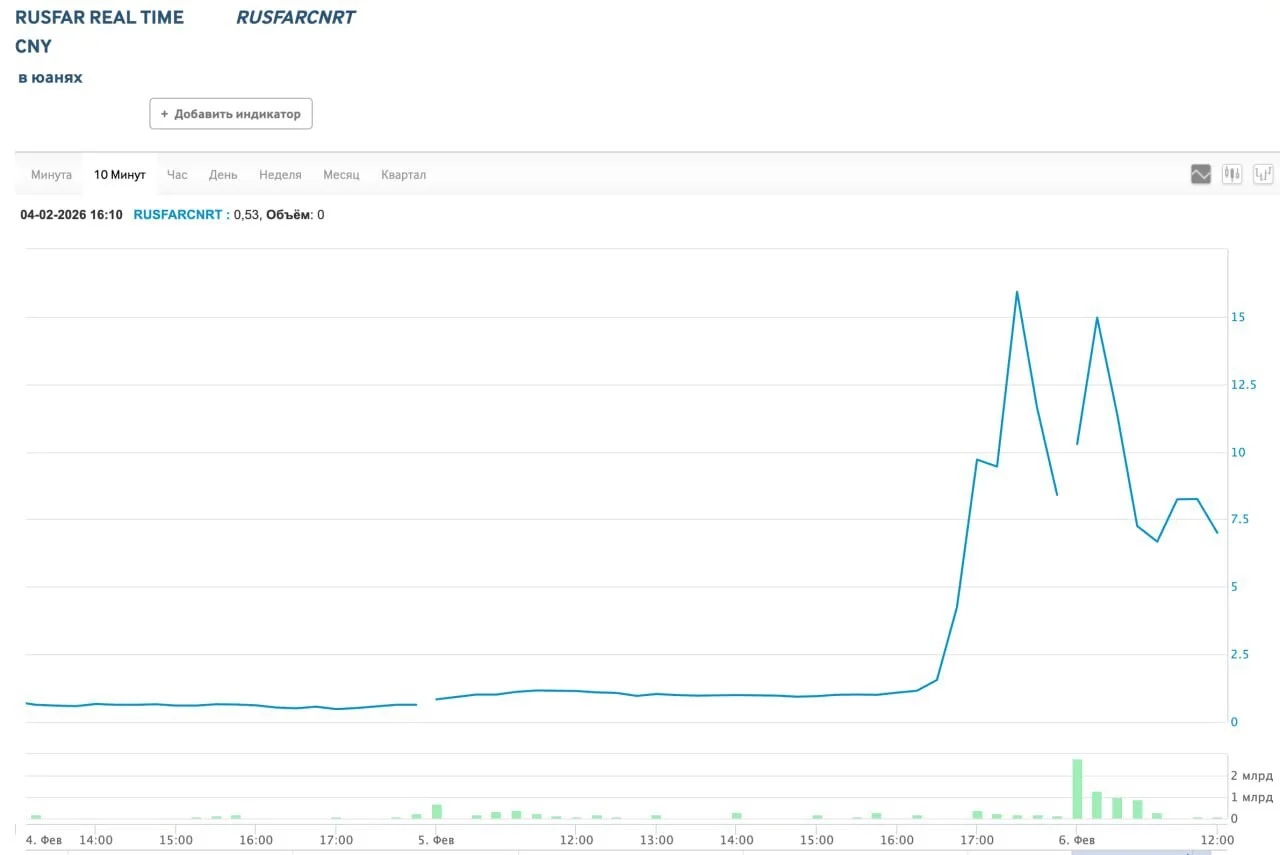Click the 1 млрд volume axis label
The image size is (1280, 855).
(1252, 797)
